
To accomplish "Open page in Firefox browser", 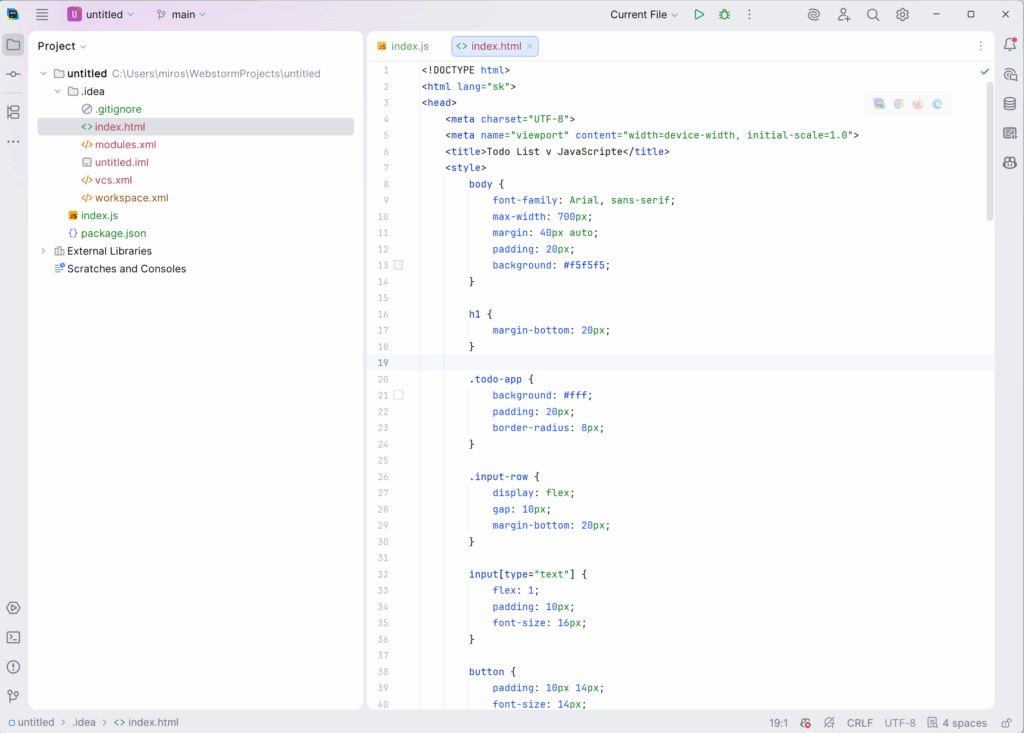I will [918, 104].
